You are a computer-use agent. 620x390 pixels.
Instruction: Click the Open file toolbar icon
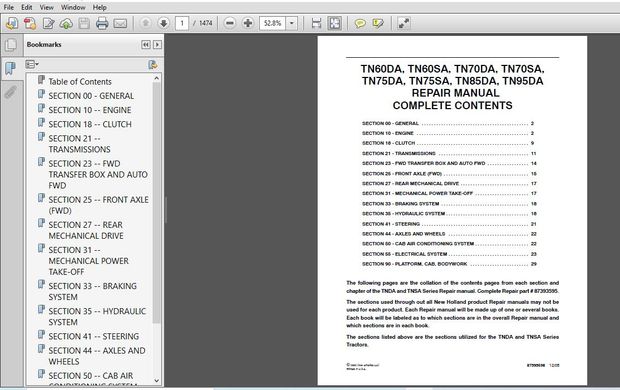pos(12,23)
